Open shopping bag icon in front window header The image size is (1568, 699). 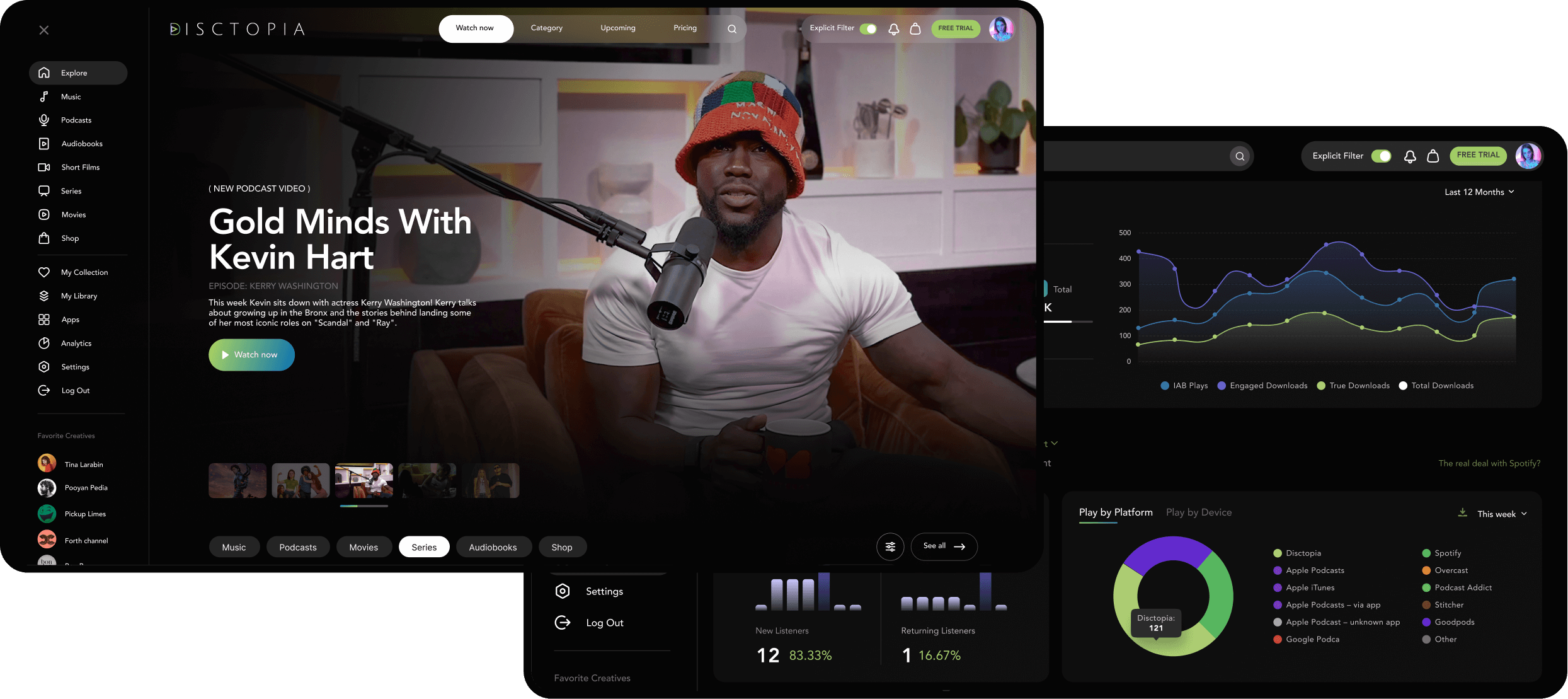915,28
